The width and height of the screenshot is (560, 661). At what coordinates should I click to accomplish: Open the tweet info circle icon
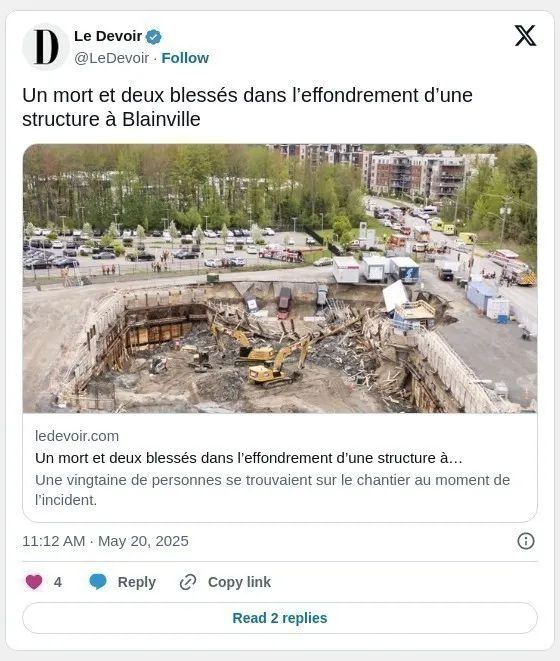[x=525, y=541]
